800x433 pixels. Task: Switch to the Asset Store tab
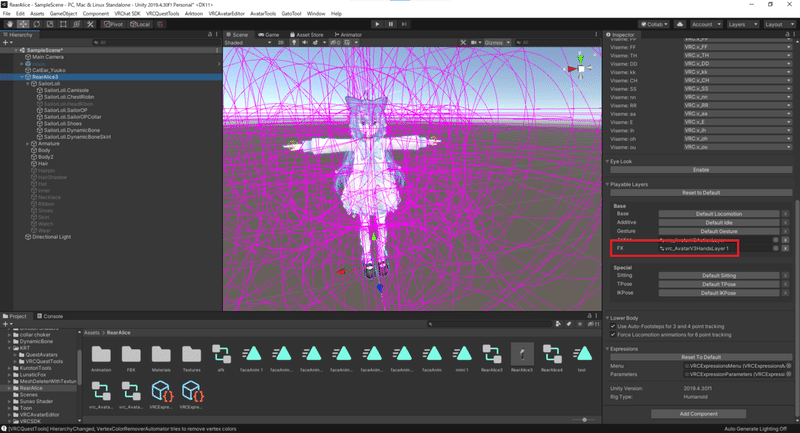306,35
